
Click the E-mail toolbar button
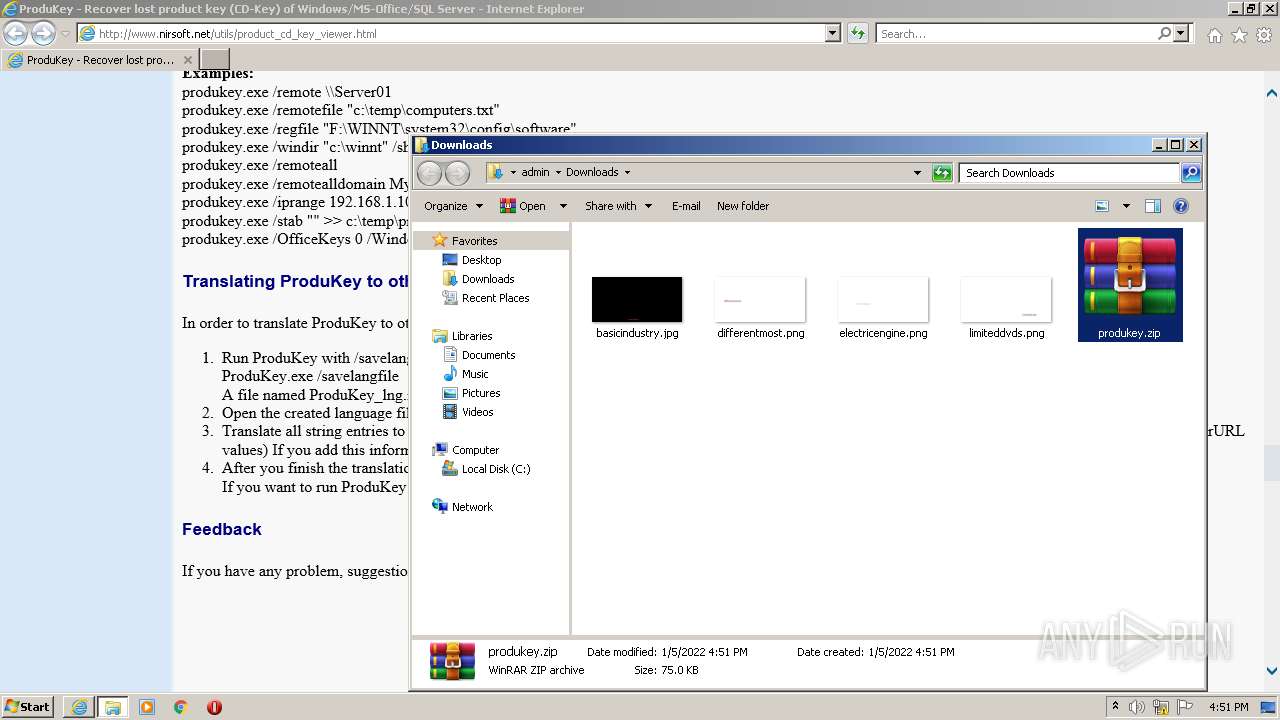[686, 206]
